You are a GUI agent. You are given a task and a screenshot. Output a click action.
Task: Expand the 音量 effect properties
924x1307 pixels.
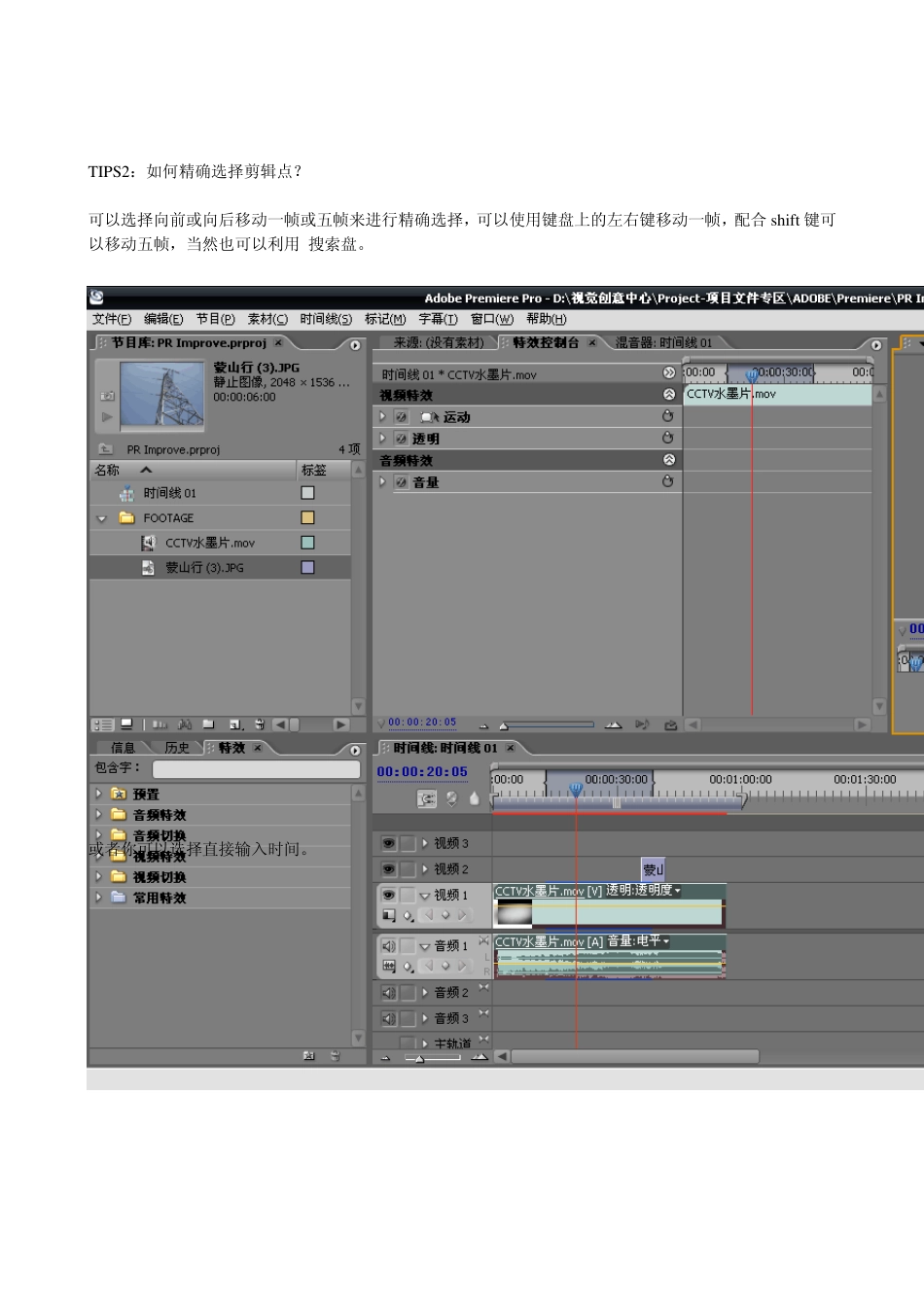point(382,481)
